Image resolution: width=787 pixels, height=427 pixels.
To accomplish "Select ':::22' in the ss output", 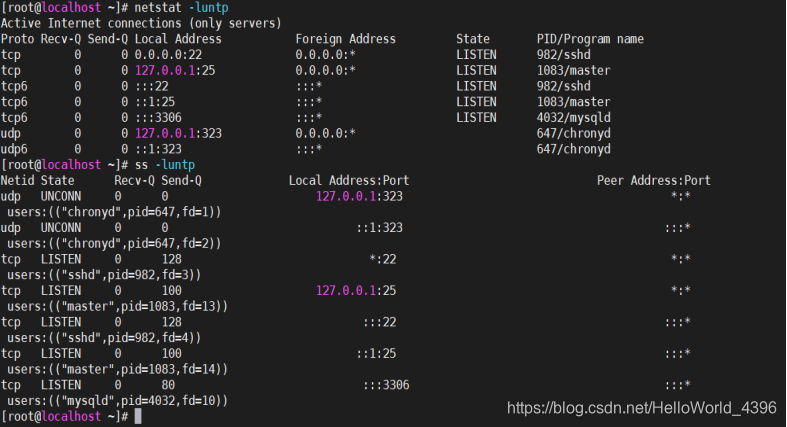I will click(379, 322).
